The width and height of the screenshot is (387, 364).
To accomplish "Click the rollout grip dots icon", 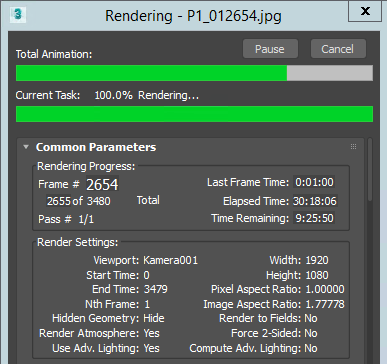I will [x=353, y=147].
